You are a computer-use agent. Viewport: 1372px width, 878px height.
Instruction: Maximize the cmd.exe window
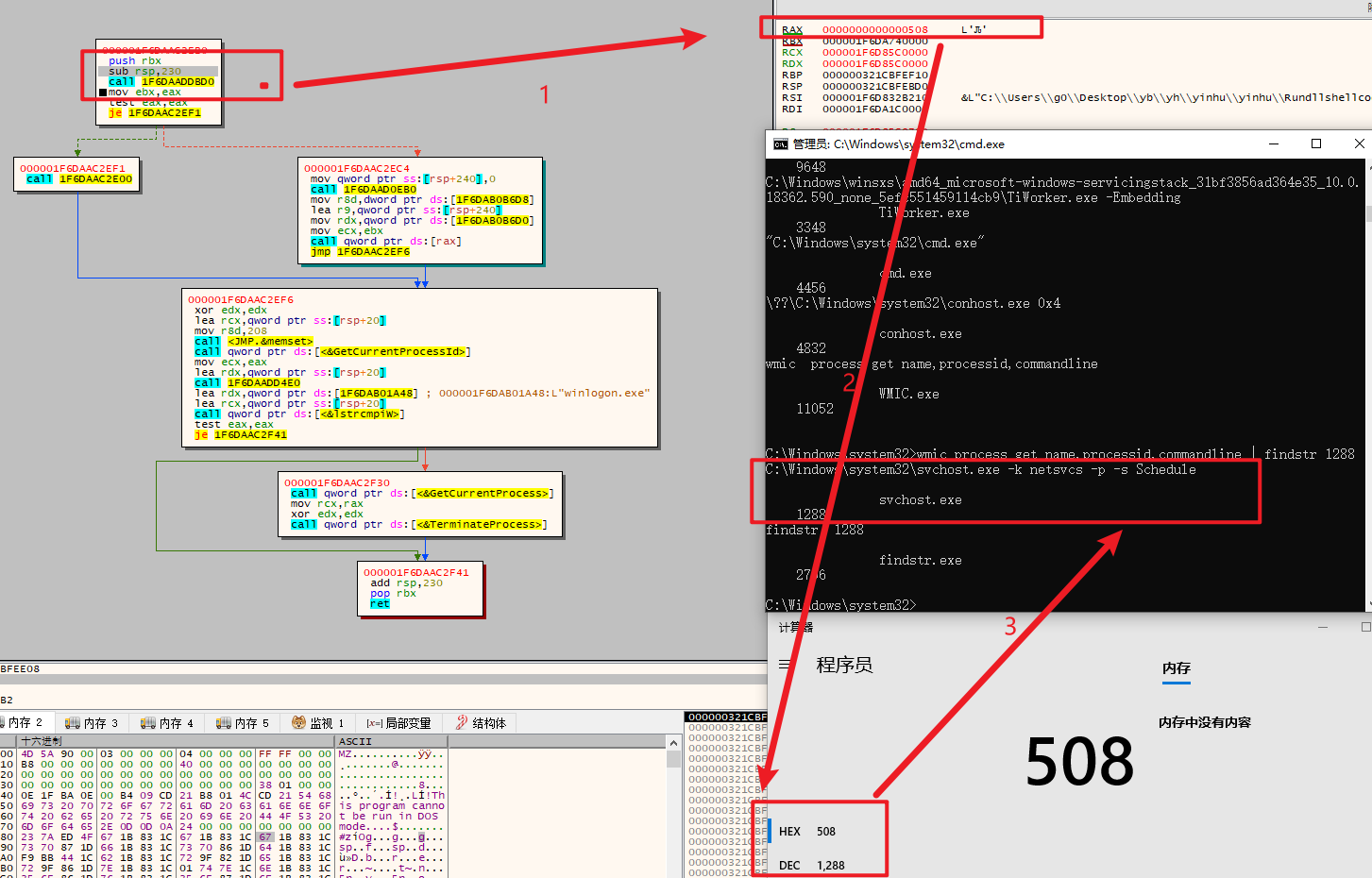coord(1316,144)
